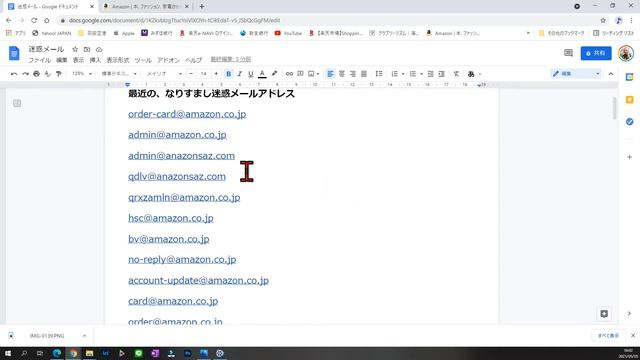Increase indent of the paragraph

pos(442,74)
